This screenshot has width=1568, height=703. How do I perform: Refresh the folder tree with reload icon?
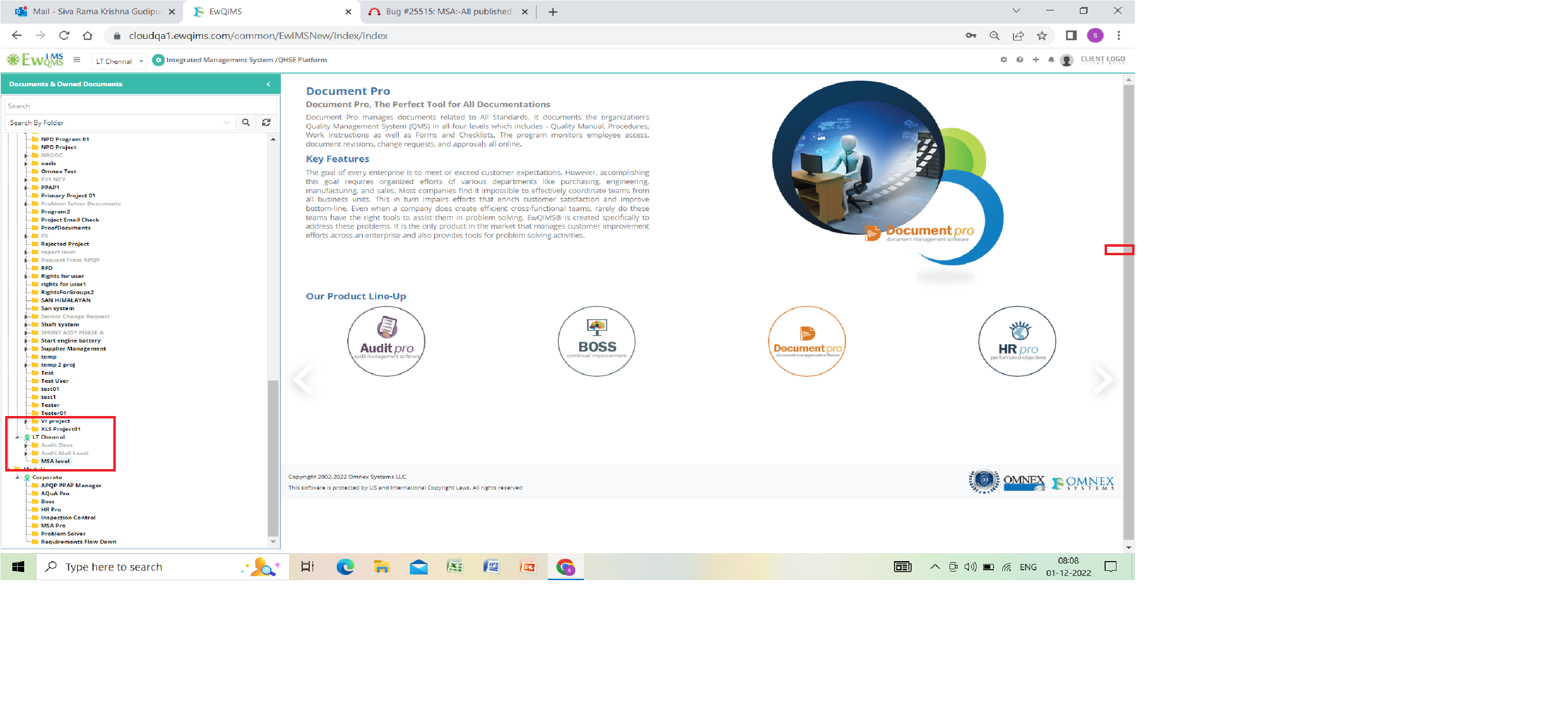click(x=266, y=122)
